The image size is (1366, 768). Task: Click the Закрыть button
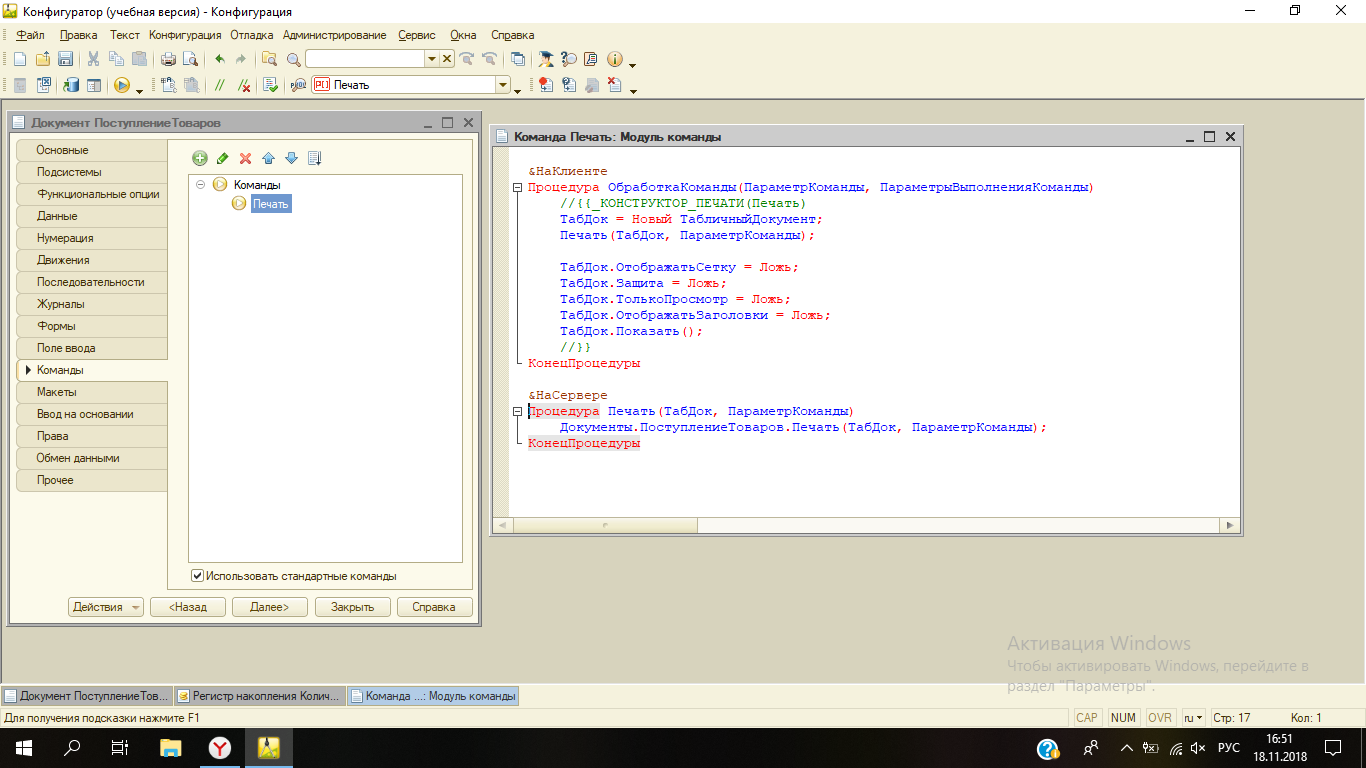(x=353, y=607)
